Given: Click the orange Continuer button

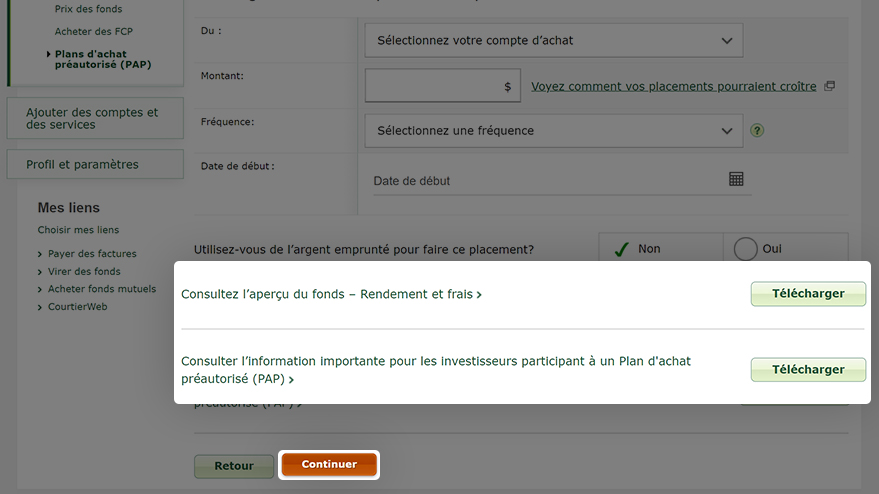Looking at the screenshot, I should pyautogui.click(x=329, y=464).
